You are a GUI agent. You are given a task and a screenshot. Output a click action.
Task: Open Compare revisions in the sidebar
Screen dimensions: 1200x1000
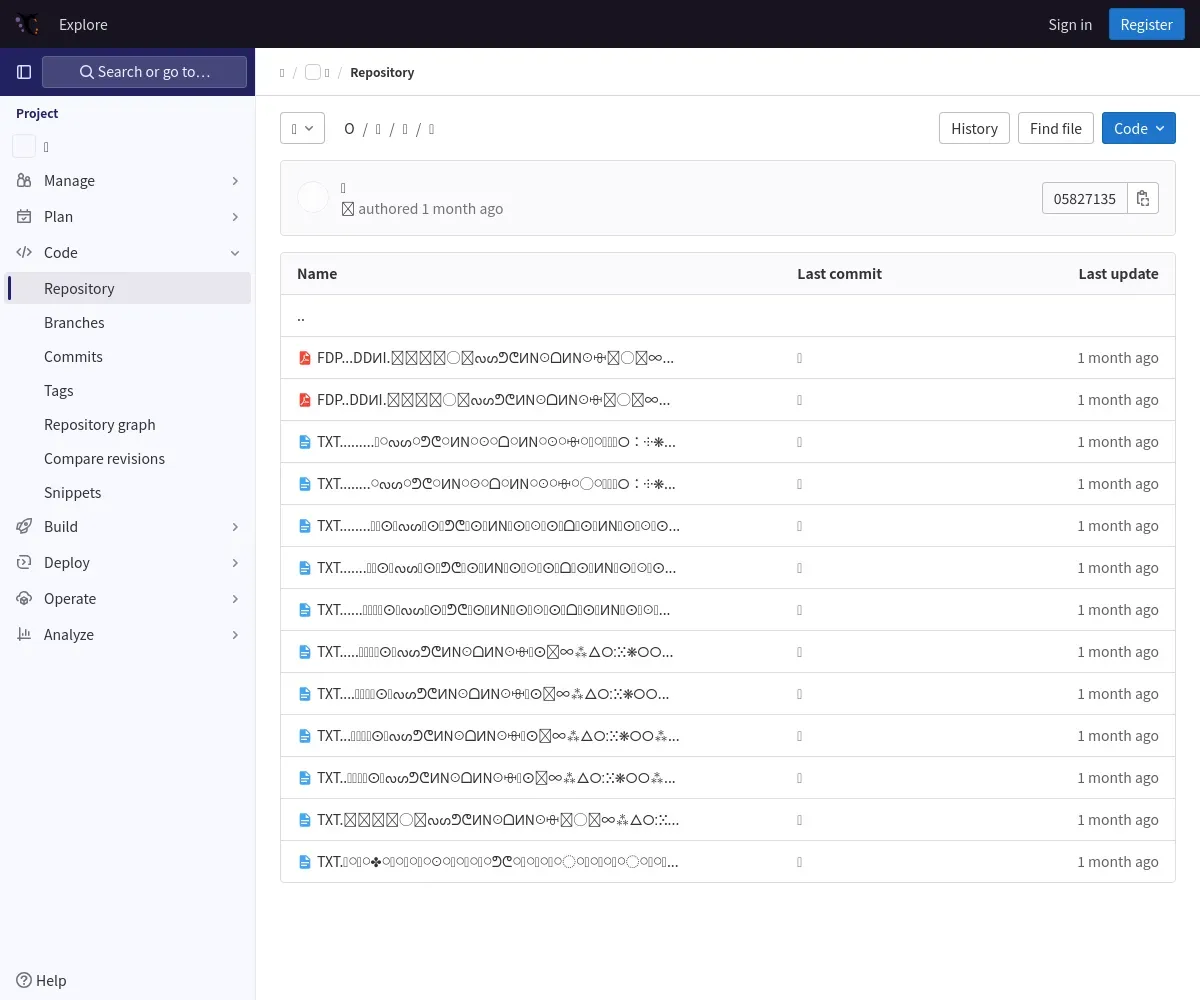coord(128,458)
